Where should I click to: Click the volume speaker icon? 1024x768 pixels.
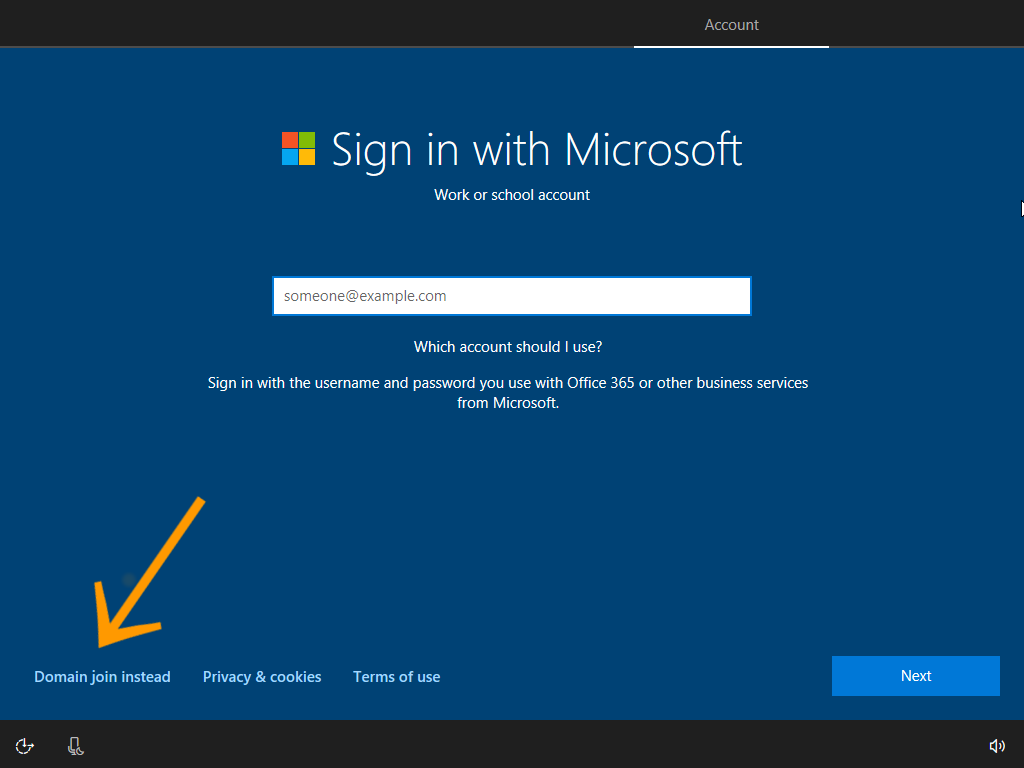(x=997, y=746)
